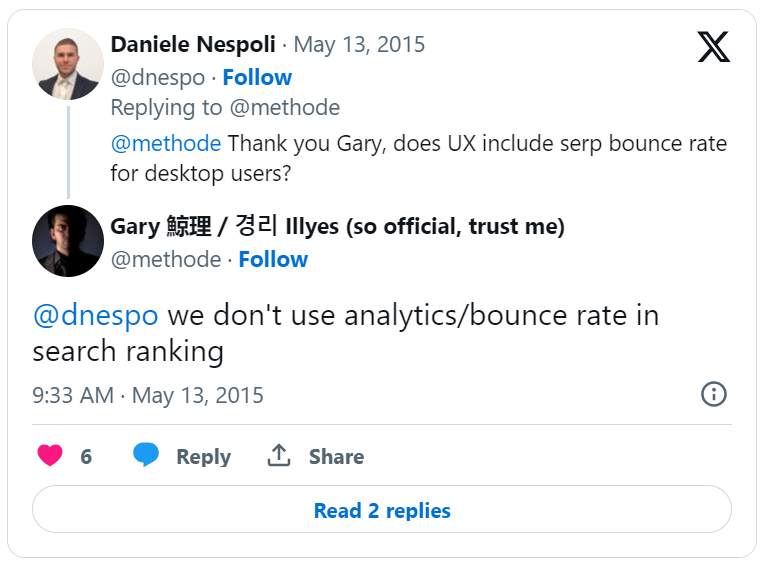763x564 pixels.
Task: Click the Share text label
Action: point(336,457)
